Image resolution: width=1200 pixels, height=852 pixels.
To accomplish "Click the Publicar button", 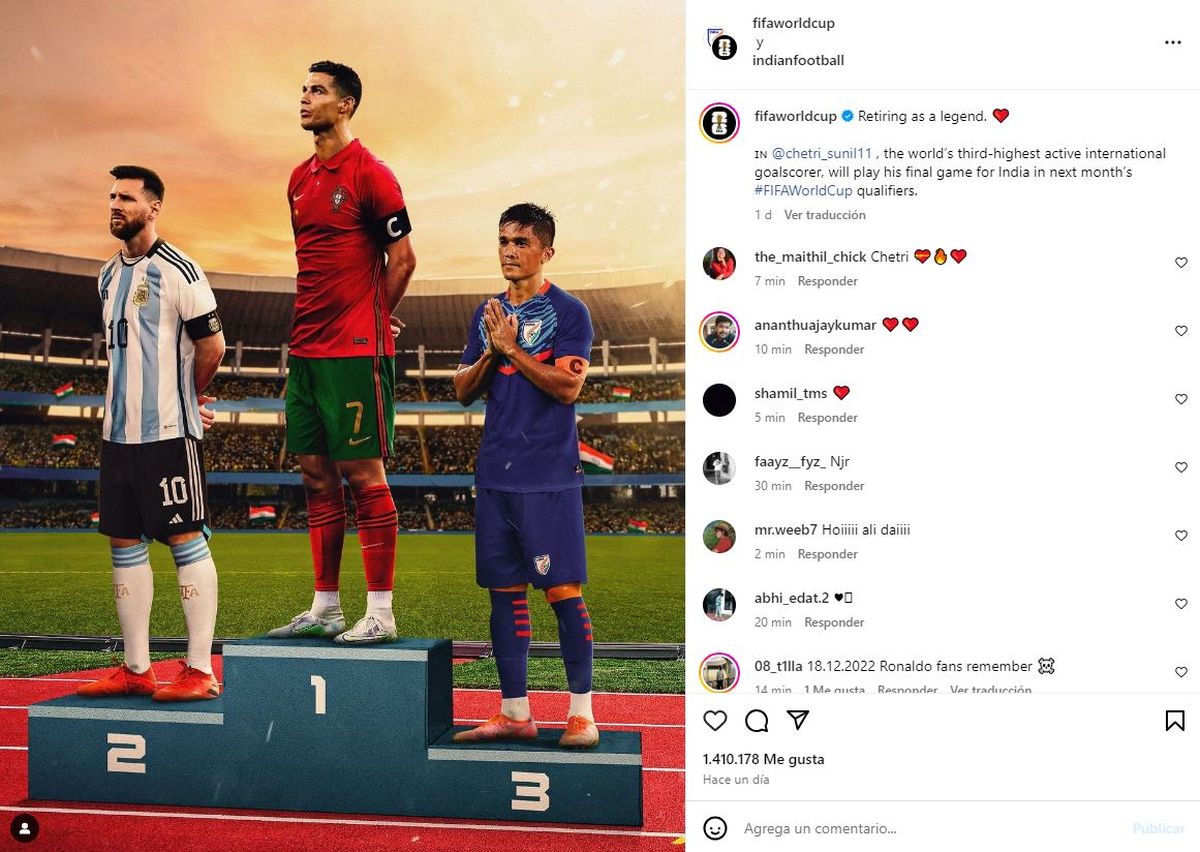I will click(1159, 828).
